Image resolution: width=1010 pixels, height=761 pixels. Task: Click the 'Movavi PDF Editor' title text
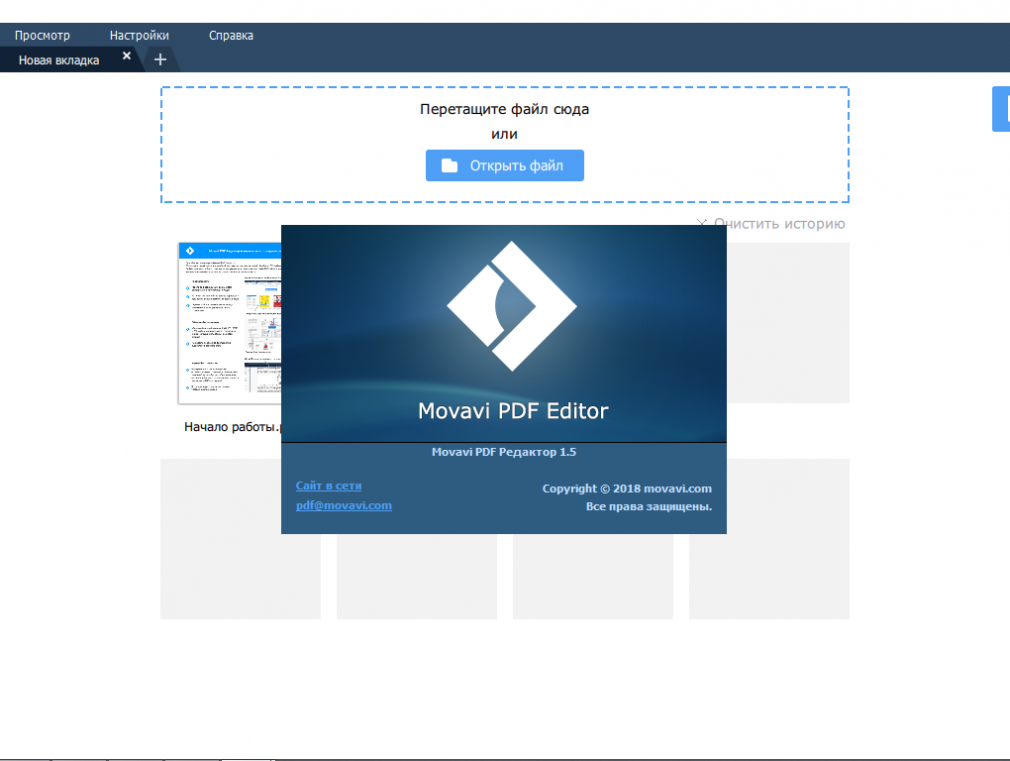pos(513,411)
